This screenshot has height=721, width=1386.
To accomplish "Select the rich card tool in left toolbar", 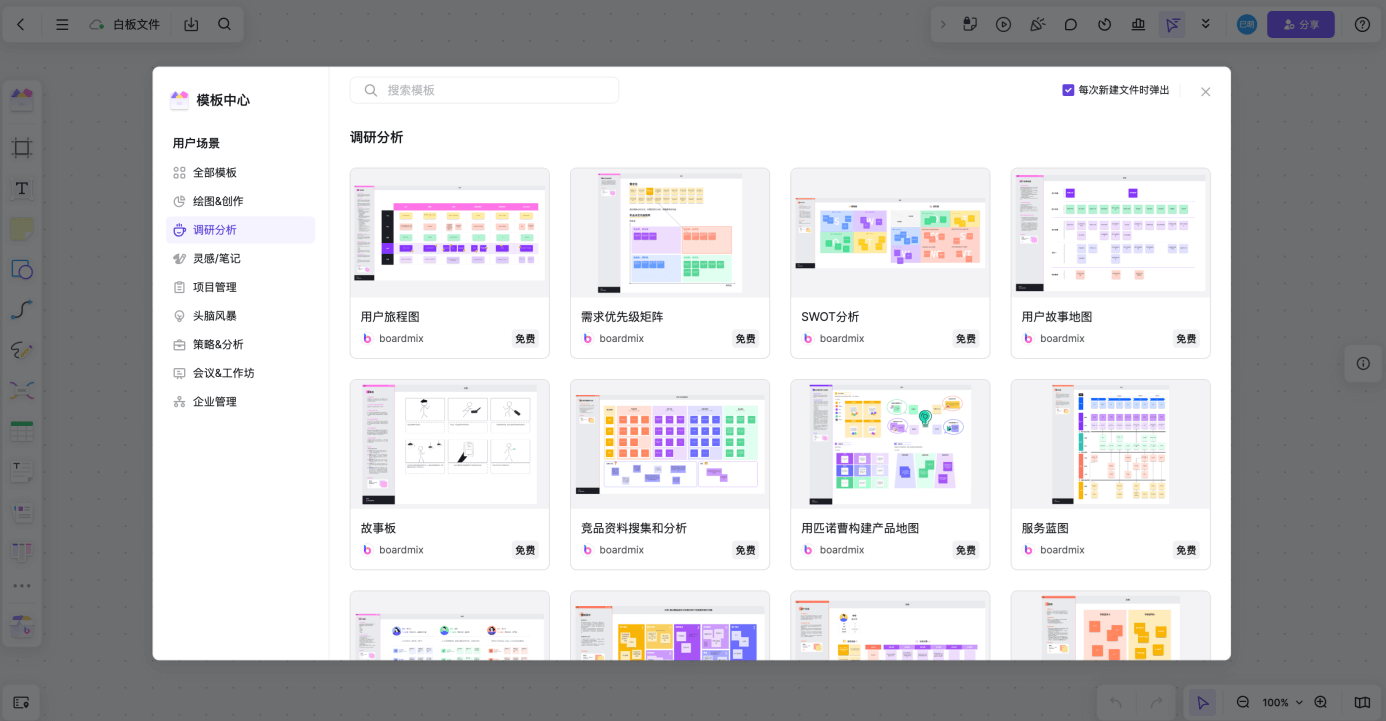I will tap(22, 511).
